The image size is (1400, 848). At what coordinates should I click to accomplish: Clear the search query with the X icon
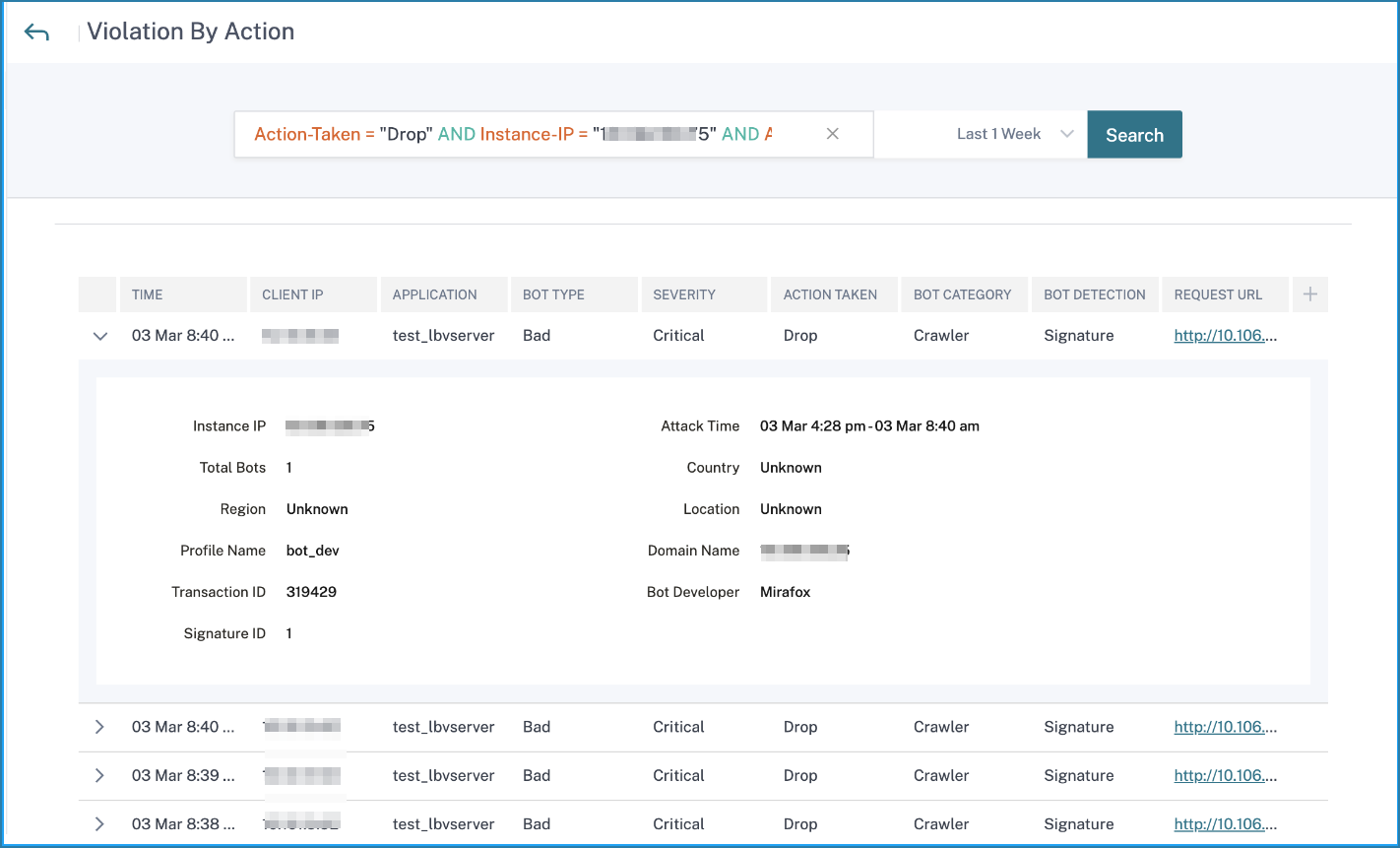coord(833,134)
